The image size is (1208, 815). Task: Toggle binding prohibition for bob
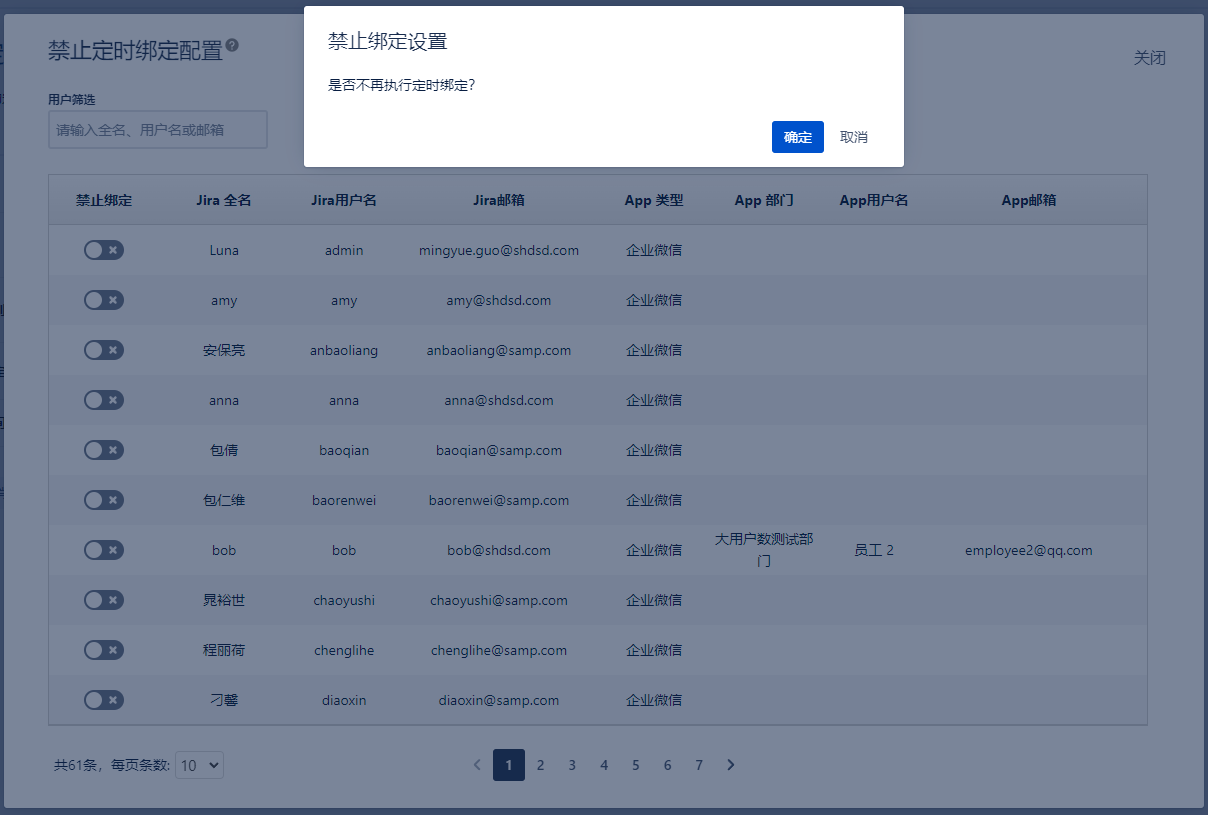pyautogui.click(x=104, y=550)
